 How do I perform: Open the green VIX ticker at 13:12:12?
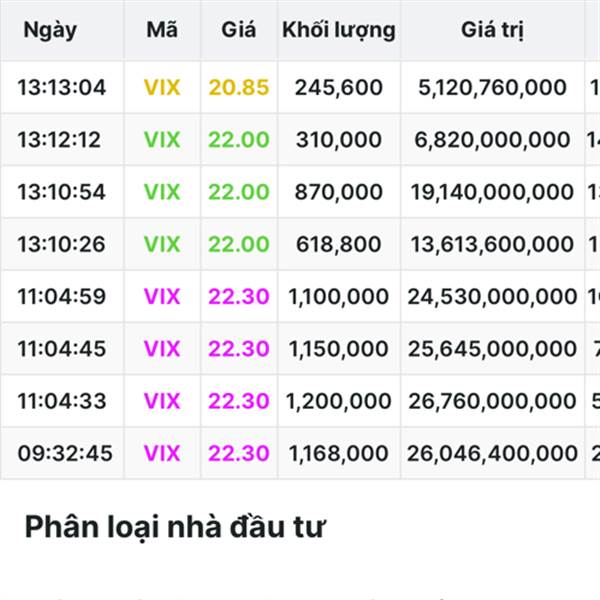[162, 139]
